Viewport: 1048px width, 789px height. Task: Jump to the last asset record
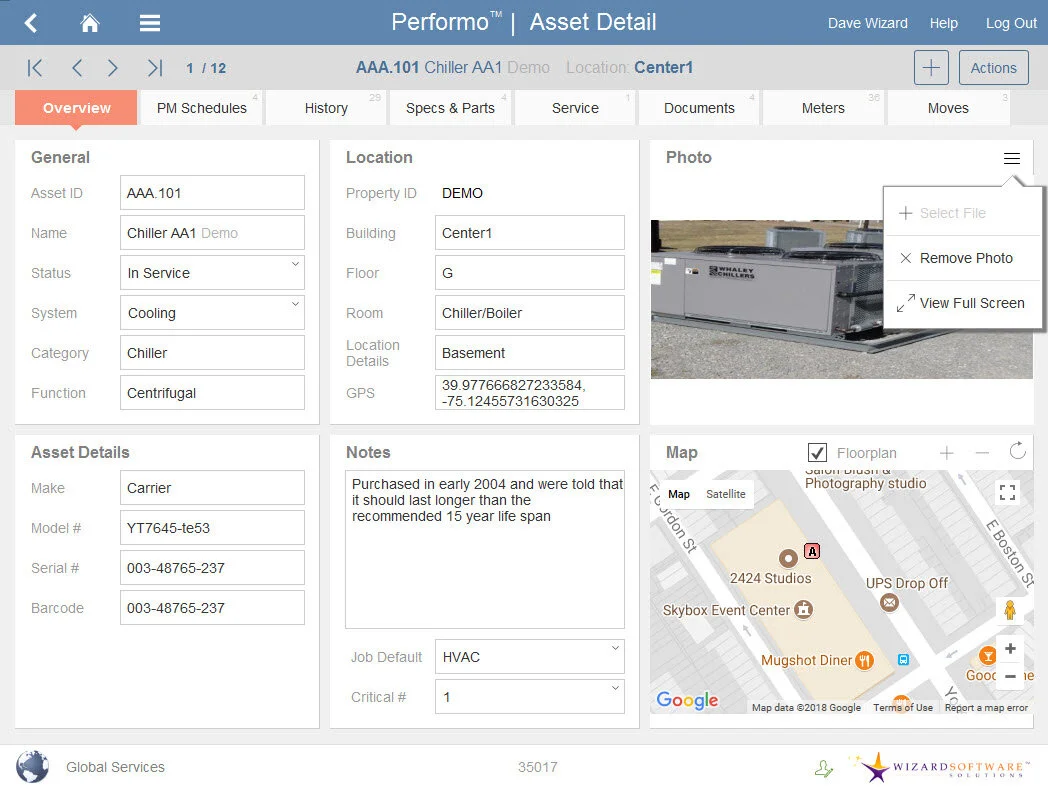click(x=154, y=68)
